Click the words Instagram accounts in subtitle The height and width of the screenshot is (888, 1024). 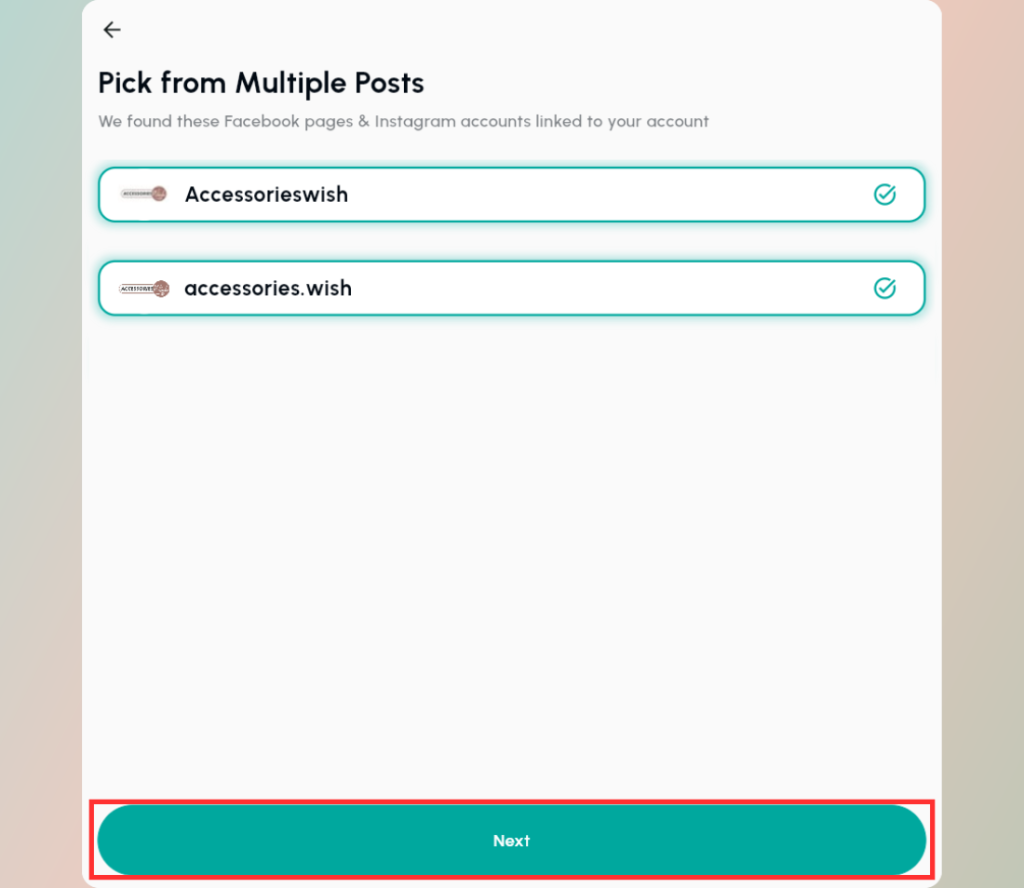pyautogui.click(x=452, y=122)
